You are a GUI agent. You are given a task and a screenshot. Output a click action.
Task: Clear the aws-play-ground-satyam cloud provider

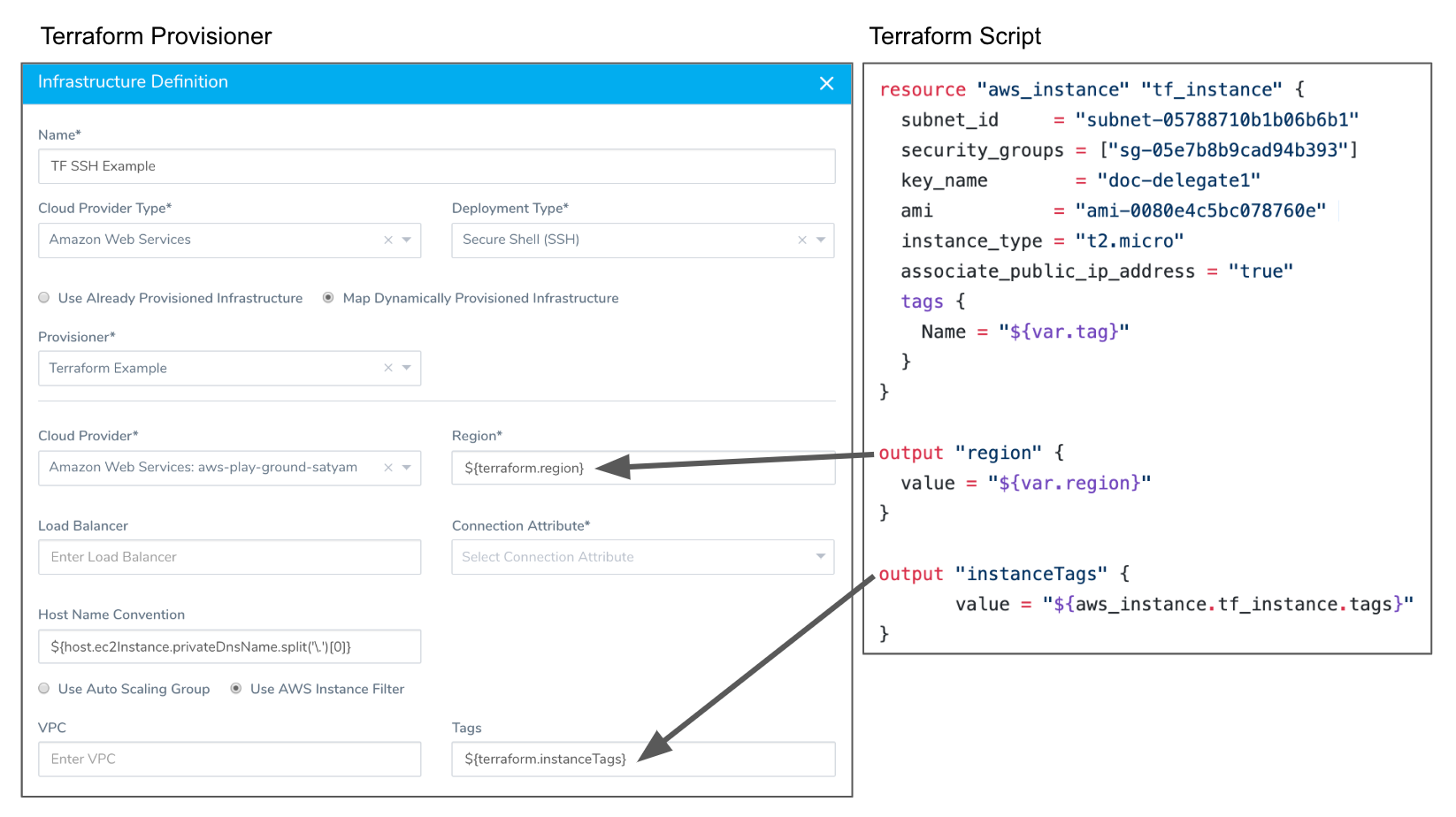pos(388,467)
